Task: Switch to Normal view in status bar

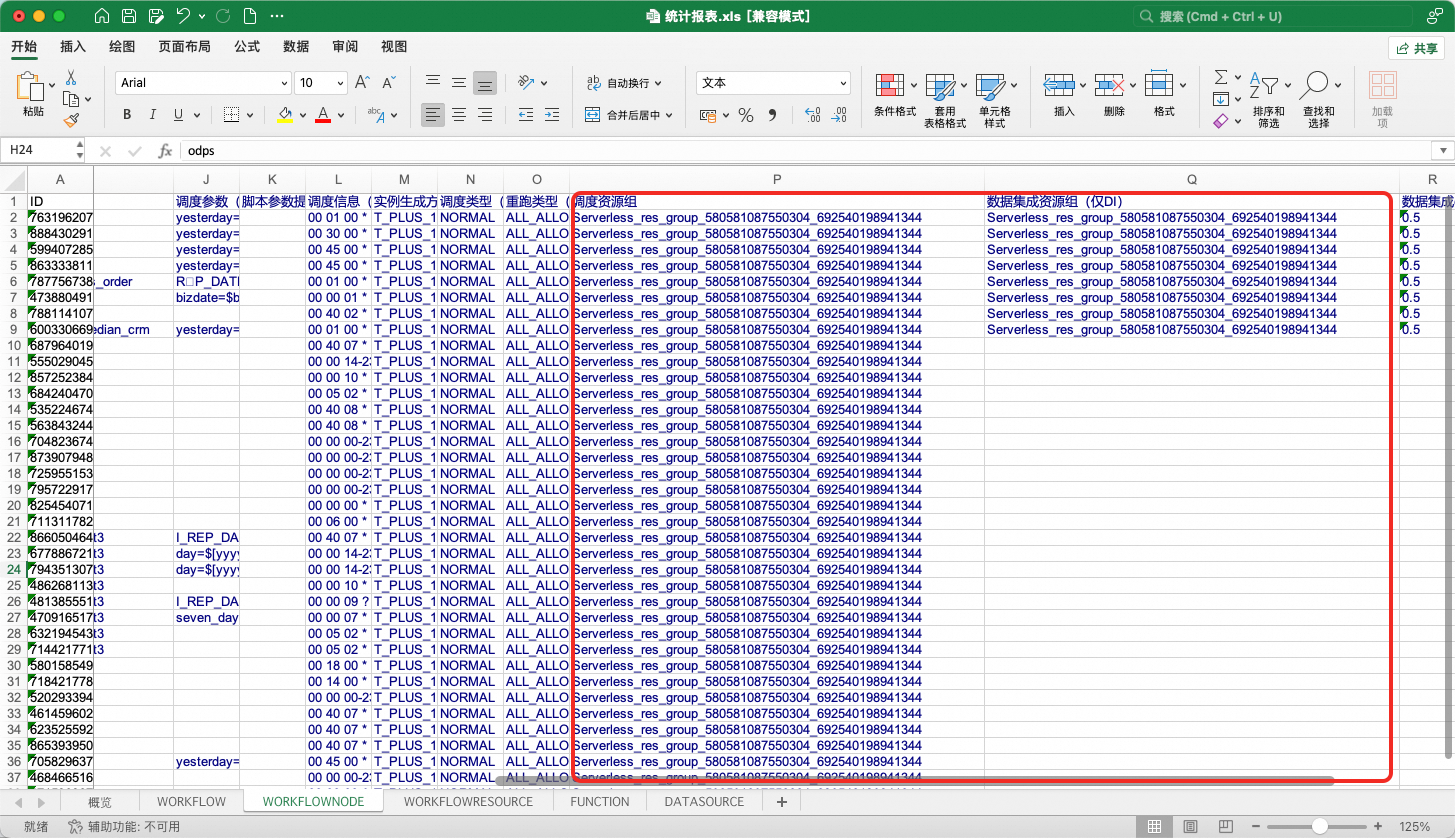Action: (x=1154, y=827)
